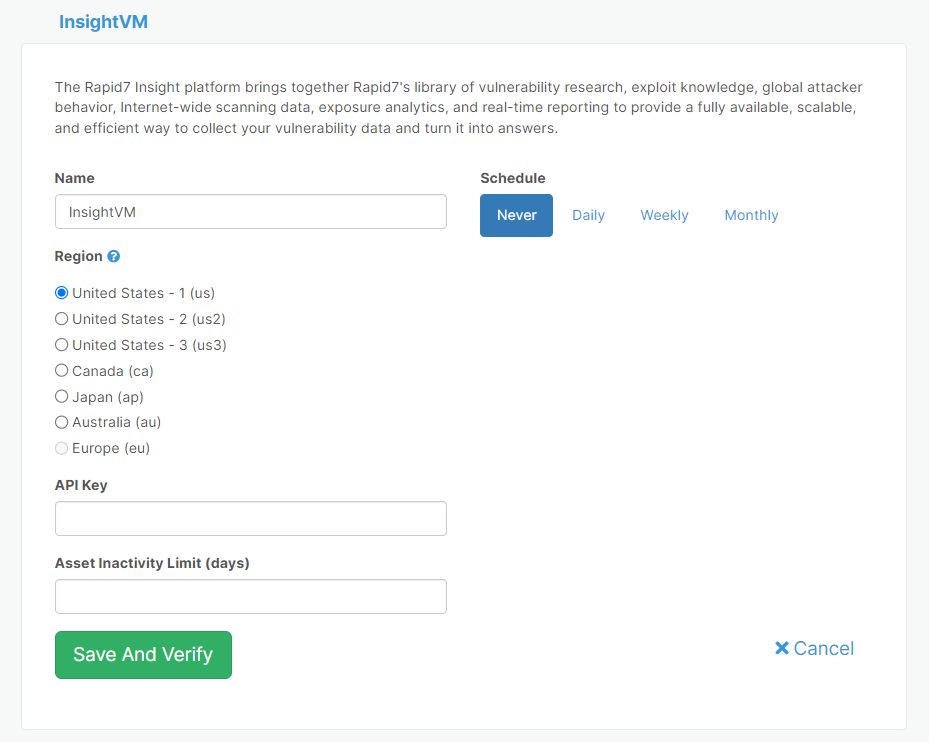Switch the schedule to Never
Image resolution: width=929 pixels, height=742 pixels.
click(x=516, y=215)
